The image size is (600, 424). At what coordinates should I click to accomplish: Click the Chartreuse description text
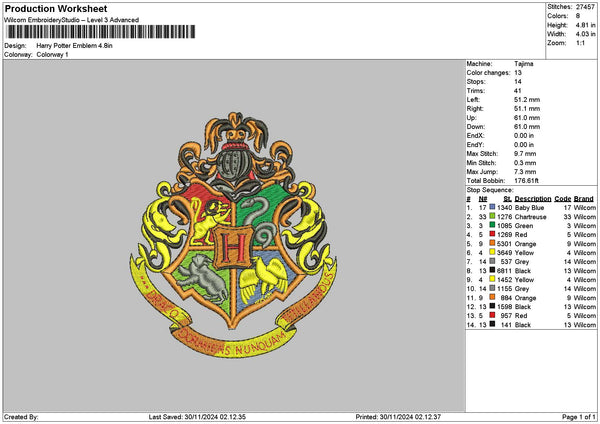(x=530, y=217)
